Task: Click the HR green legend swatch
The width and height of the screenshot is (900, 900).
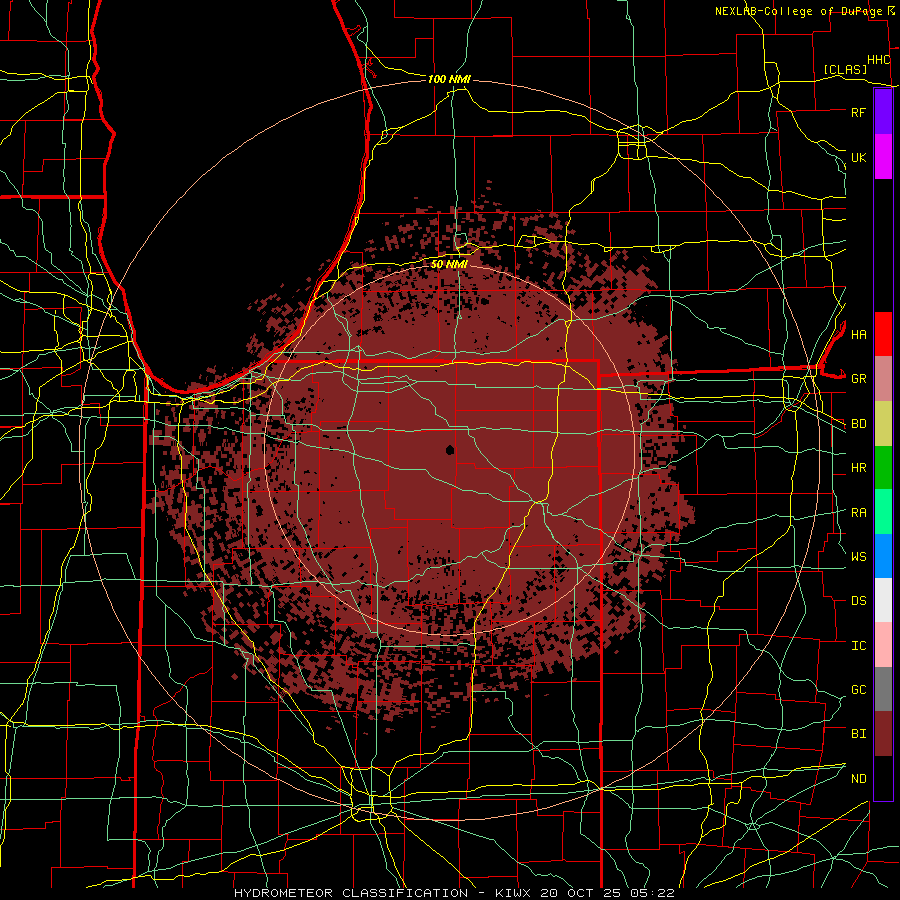Action: tap(883, 468)
